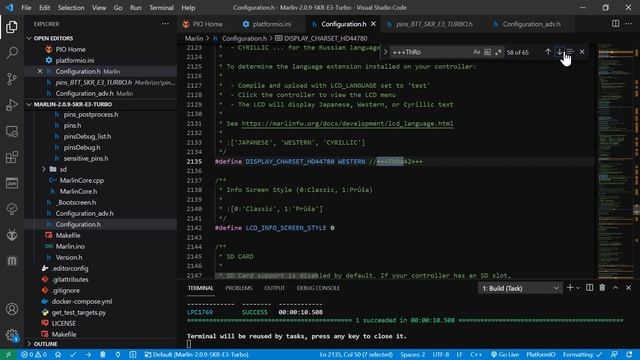Toggle Find in Selection

click(x=570, y=52)
